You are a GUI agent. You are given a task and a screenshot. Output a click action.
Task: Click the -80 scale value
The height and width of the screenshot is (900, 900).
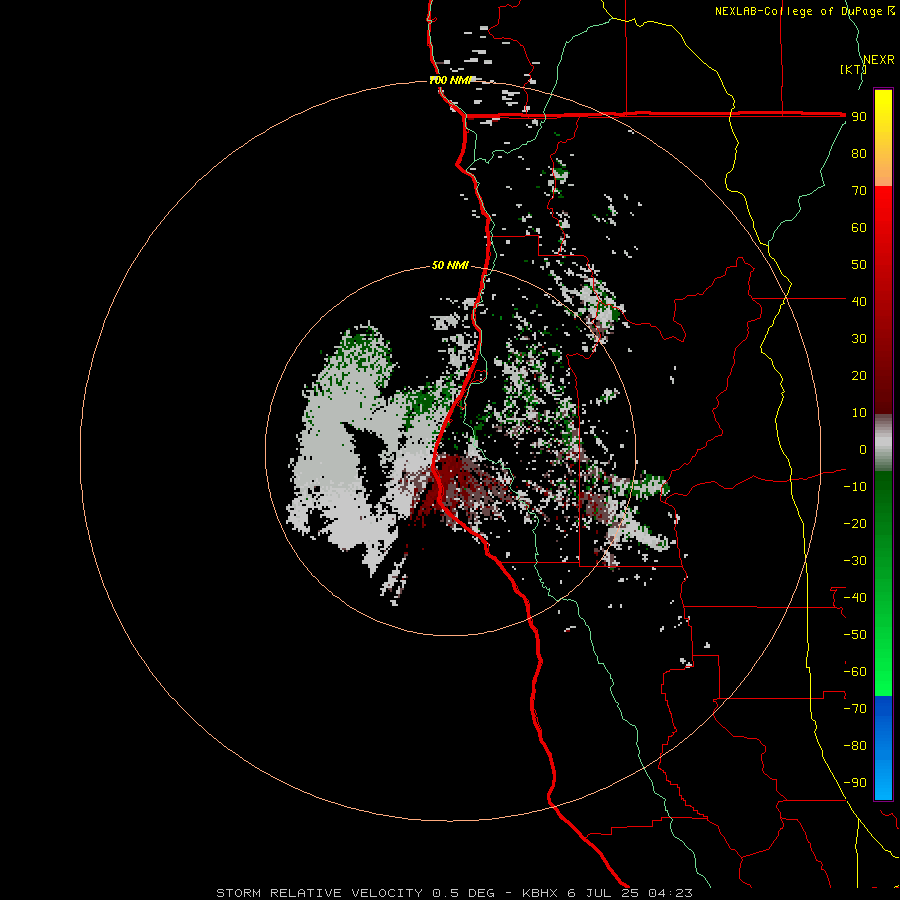855,746
